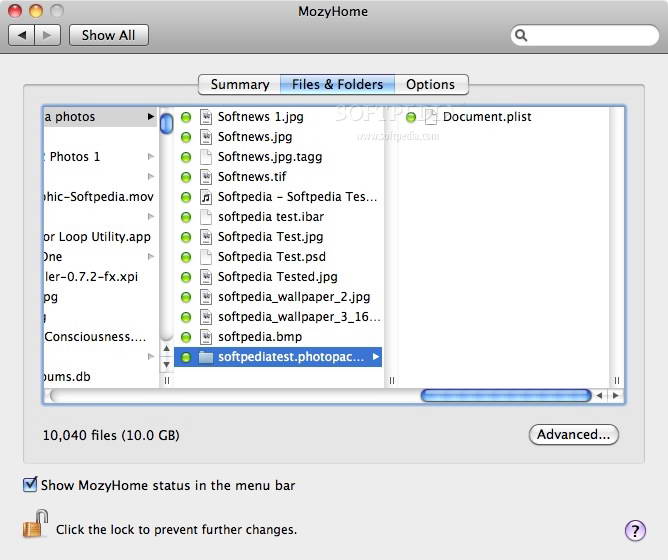The width and height of the screenshot is (668, 560).
Task: Click the image file icon of Softnews 1.jpg
Action: point(206,117)
